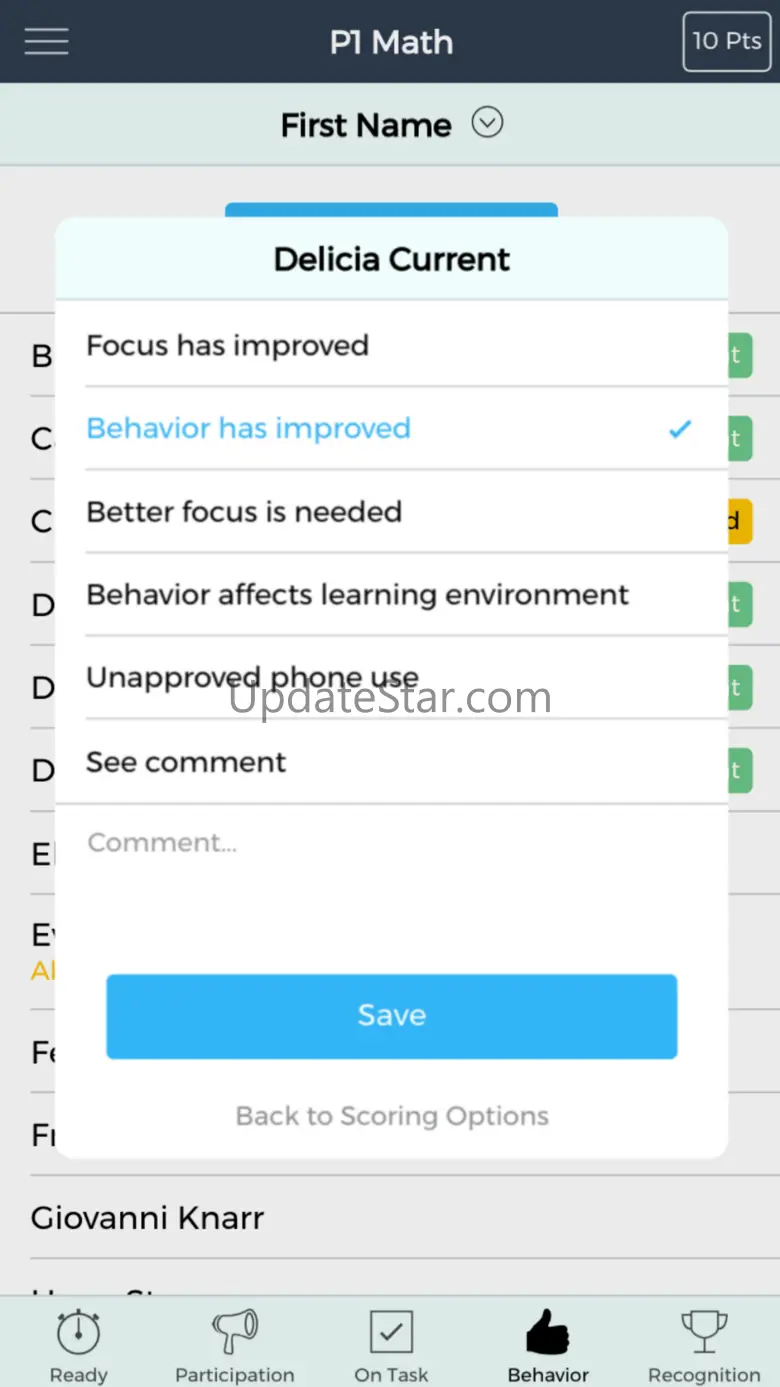Viewport: 780px width, 1387px height.
Task: Select the On Task checkbox icon
Action: 391,1334
